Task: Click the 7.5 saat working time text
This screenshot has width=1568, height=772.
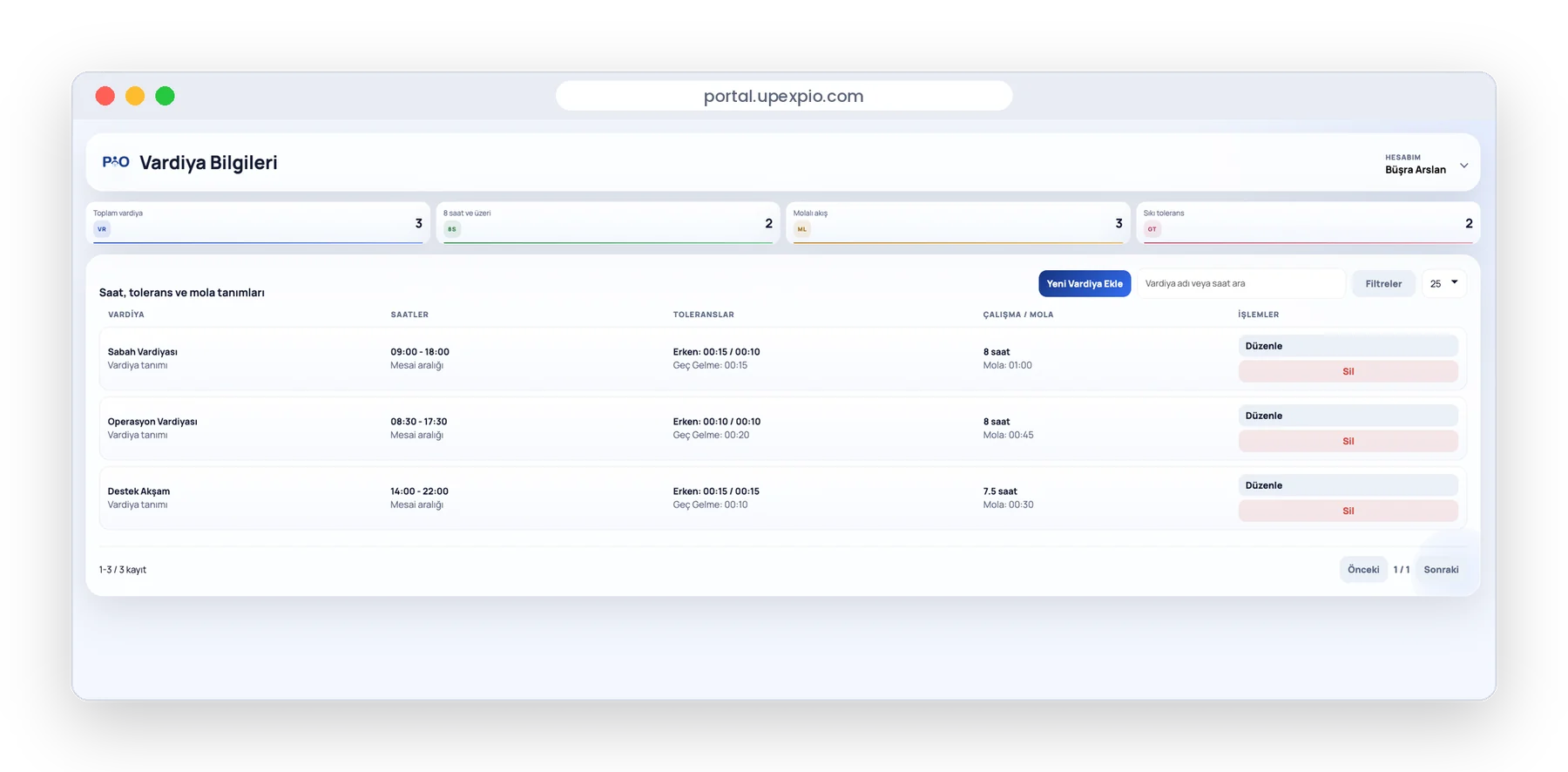Action: pos(1000,491)
